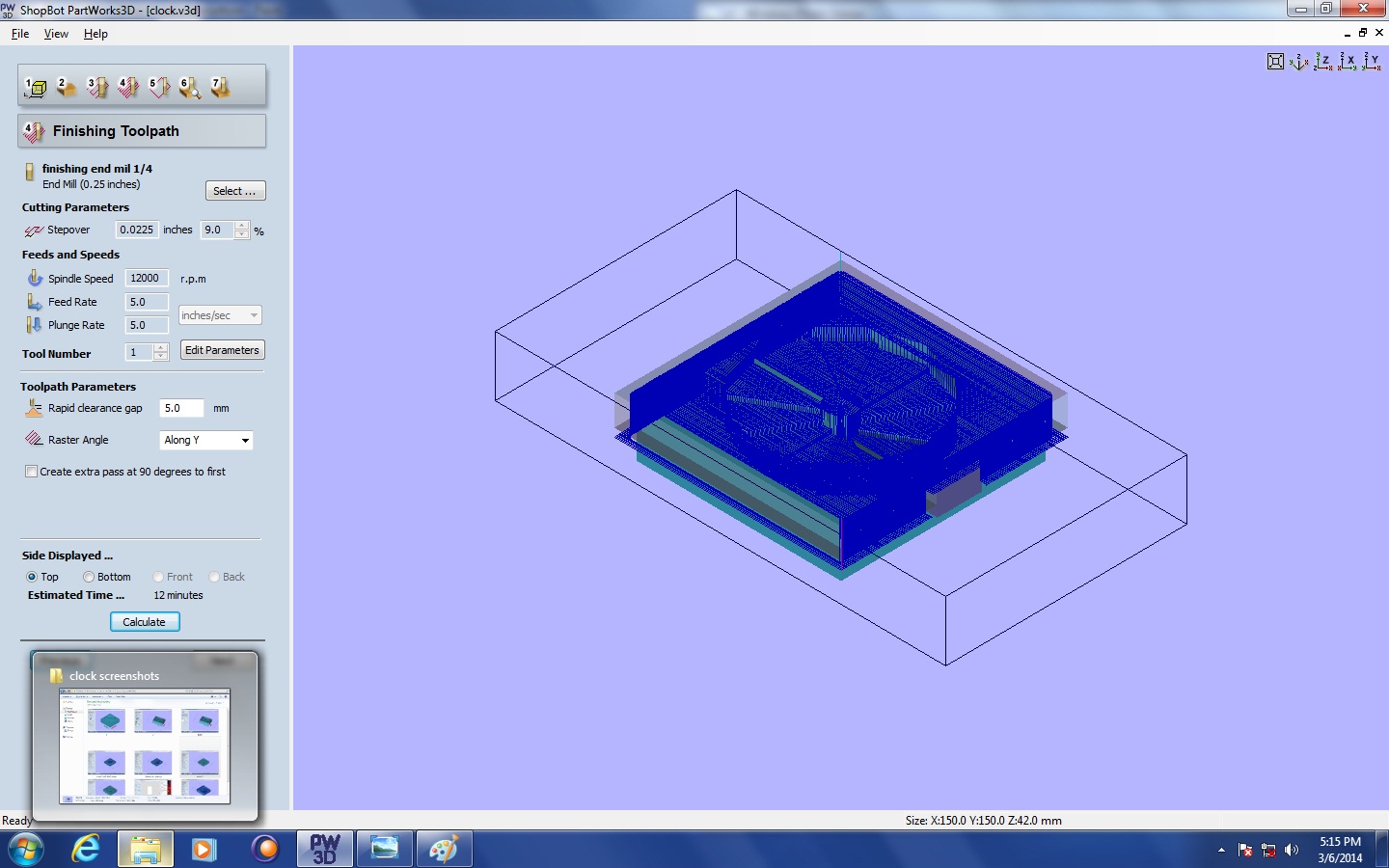Select step 4 finishing toolpath icon
Viewport: 1389px width, 868px height.
coord(128,88)
